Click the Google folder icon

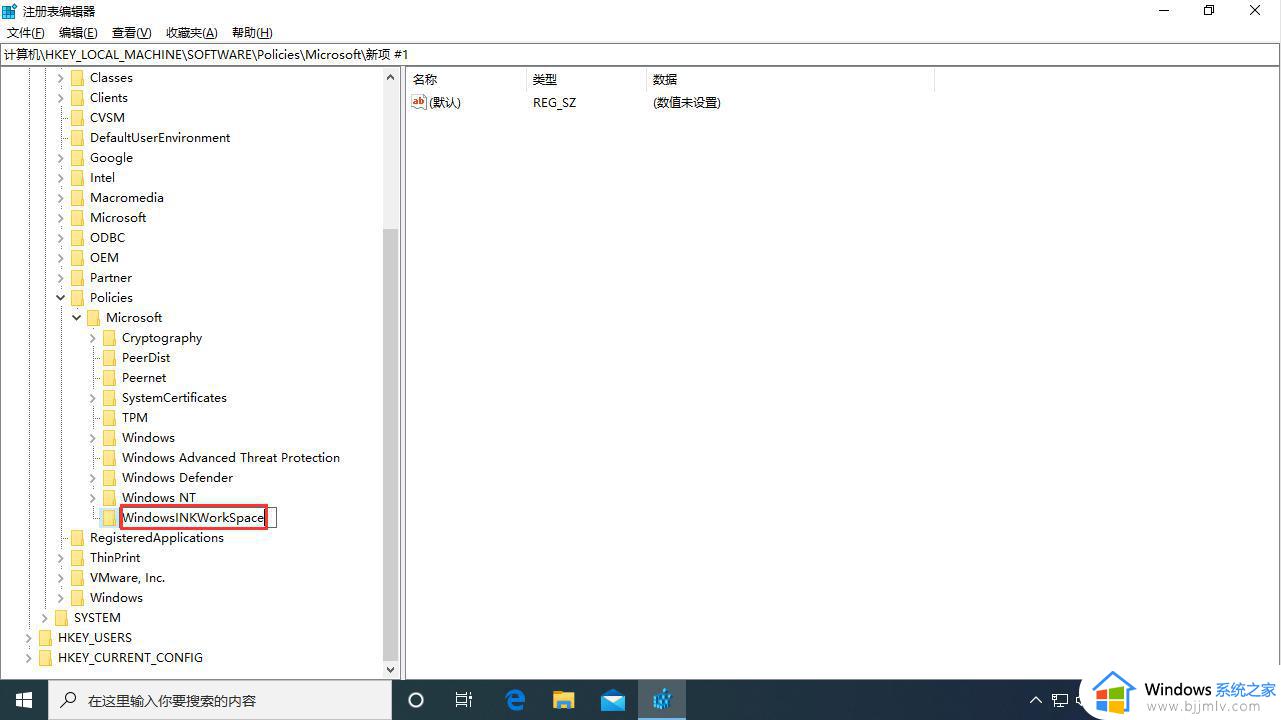click(77, 158)
